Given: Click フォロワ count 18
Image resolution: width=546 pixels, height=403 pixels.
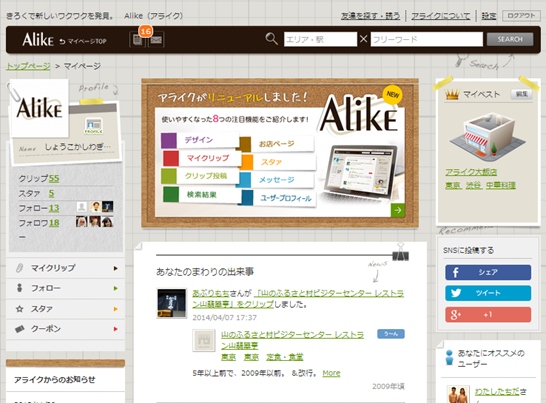Looking at the screenshot, I should tap(54, 223).
